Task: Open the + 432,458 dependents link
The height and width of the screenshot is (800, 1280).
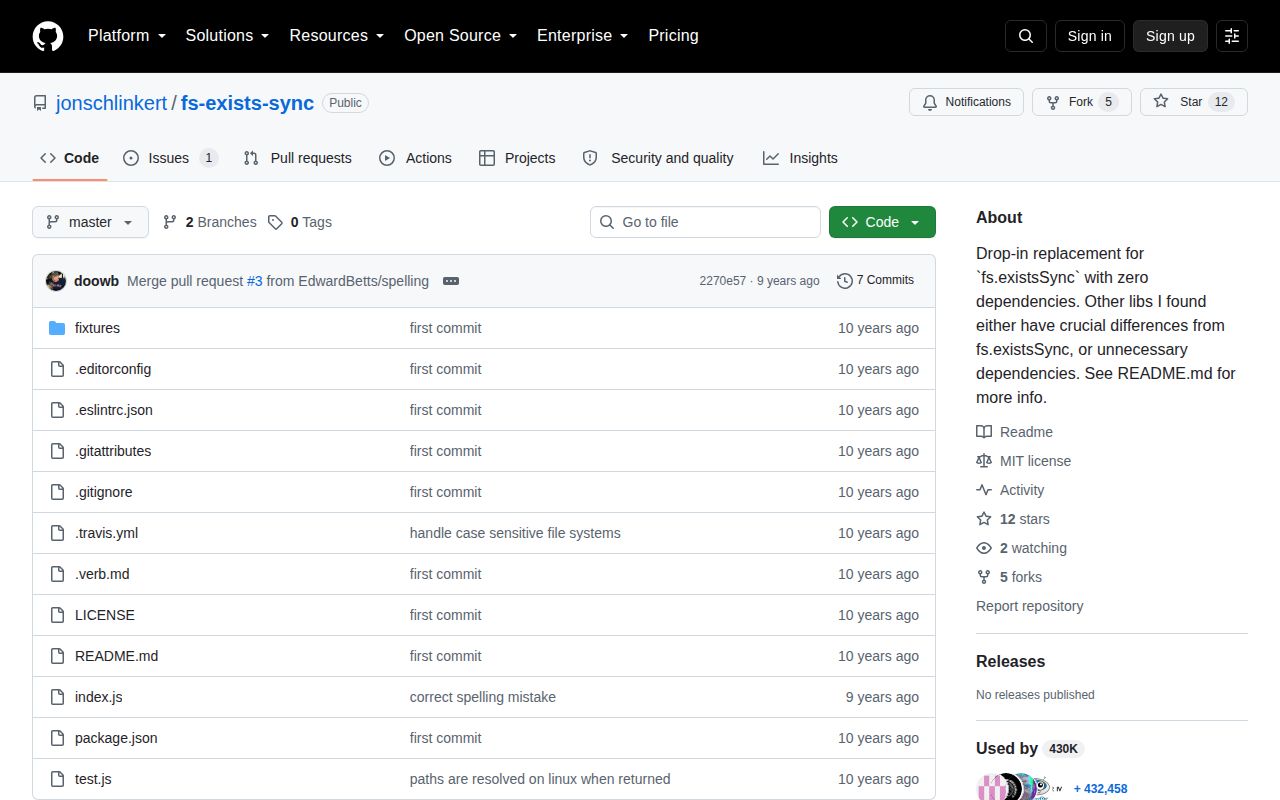Action: [1100, 789]
